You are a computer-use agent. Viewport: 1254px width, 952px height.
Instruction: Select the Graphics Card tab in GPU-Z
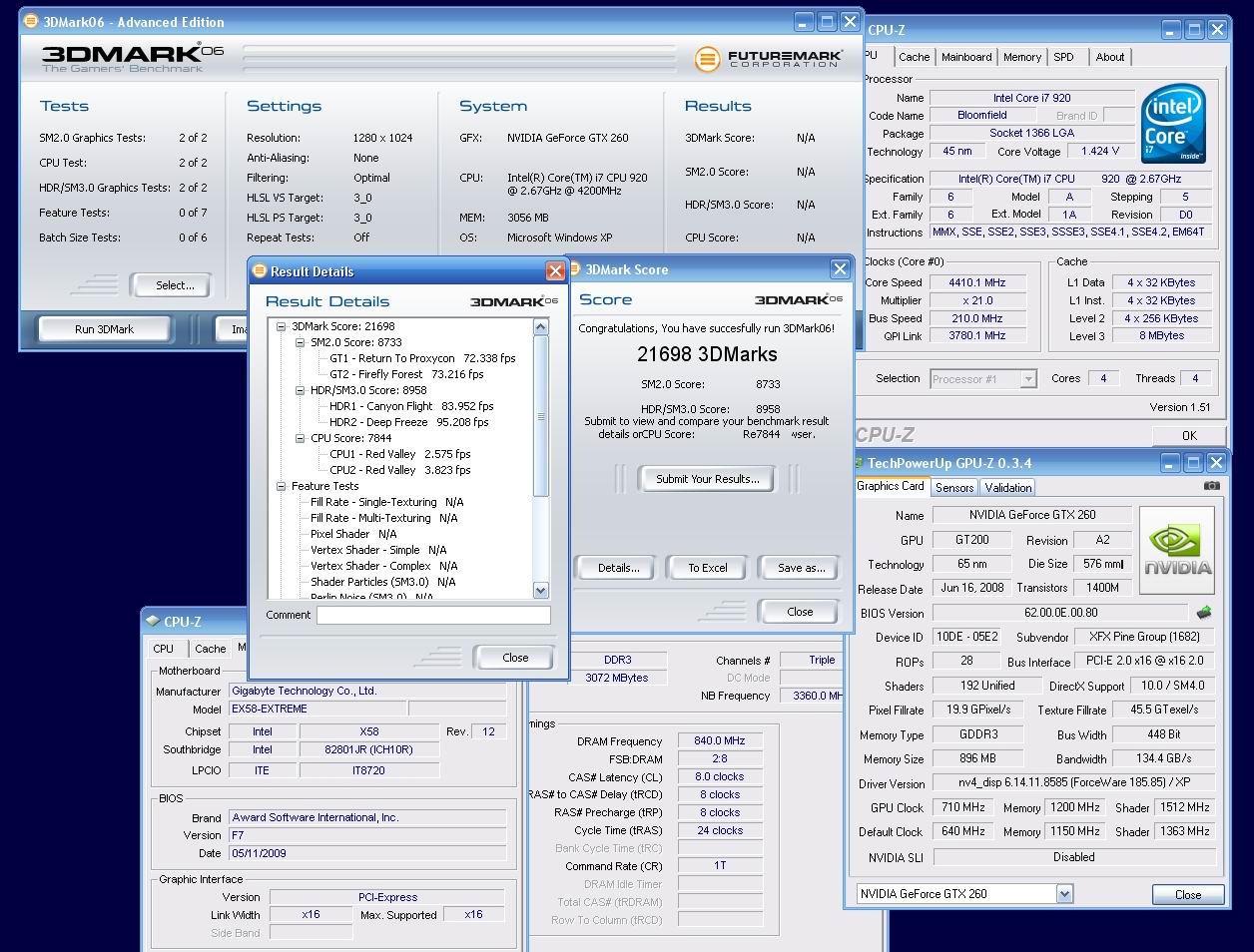coord(891,486)
